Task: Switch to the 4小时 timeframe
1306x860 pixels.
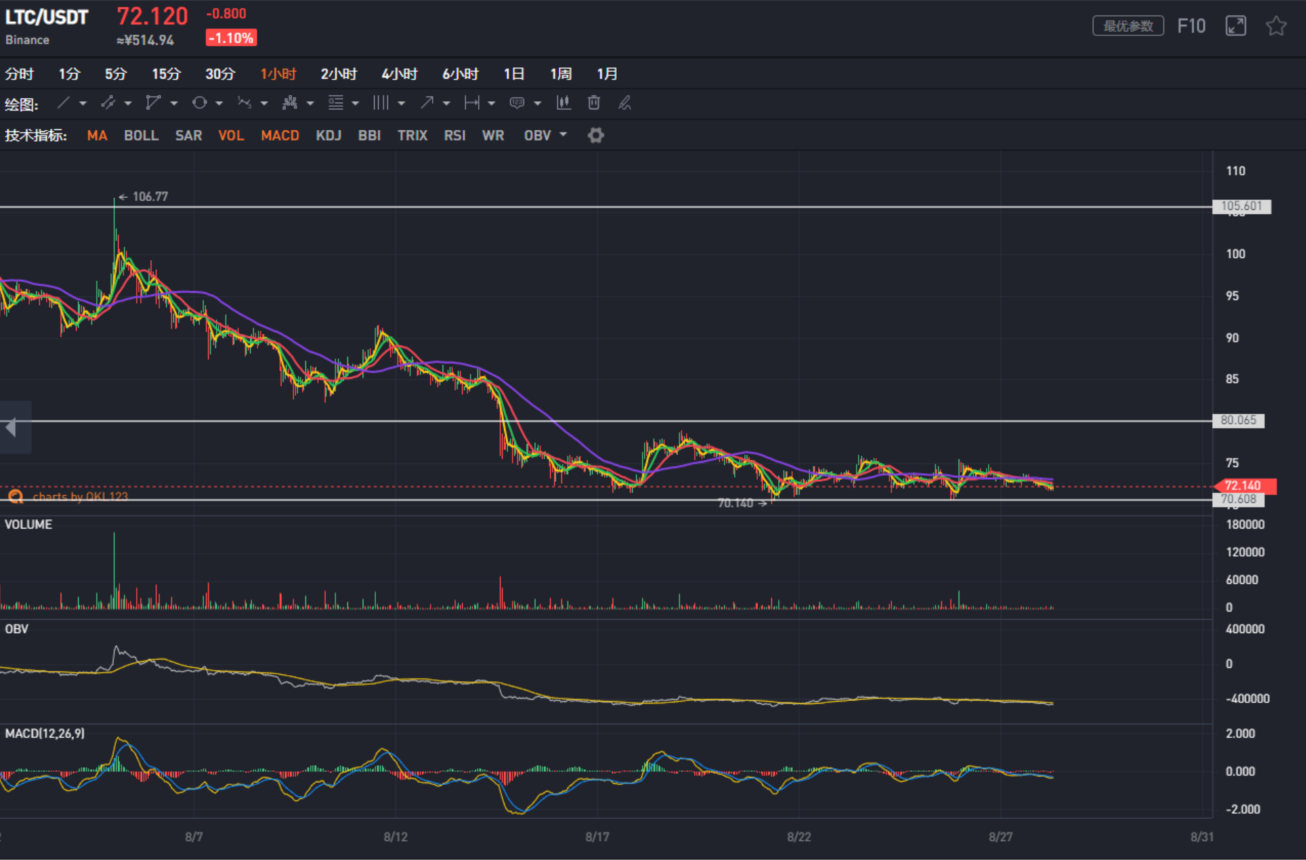Action: tap(399, 74)
